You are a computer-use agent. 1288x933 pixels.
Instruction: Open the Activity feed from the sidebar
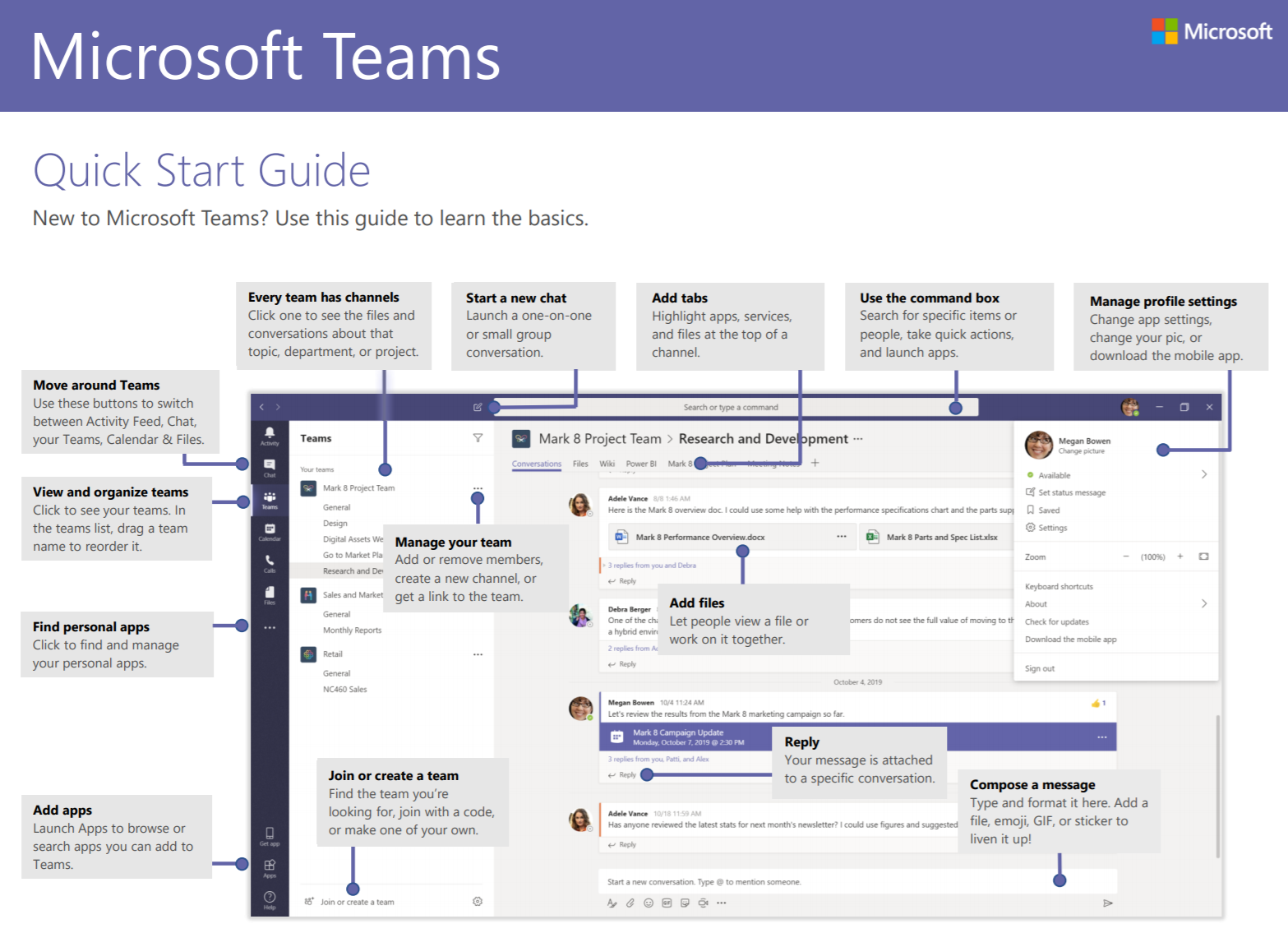(270, 432)
